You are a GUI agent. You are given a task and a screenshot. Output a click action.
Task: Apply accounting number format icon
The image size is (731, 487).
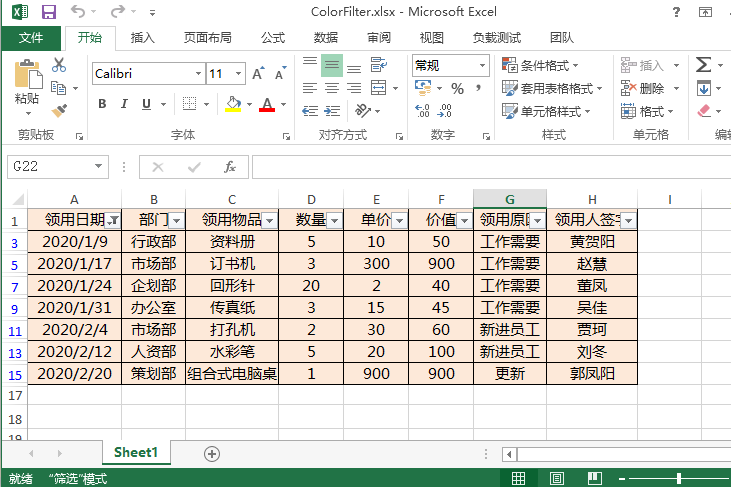click(423, 88)
